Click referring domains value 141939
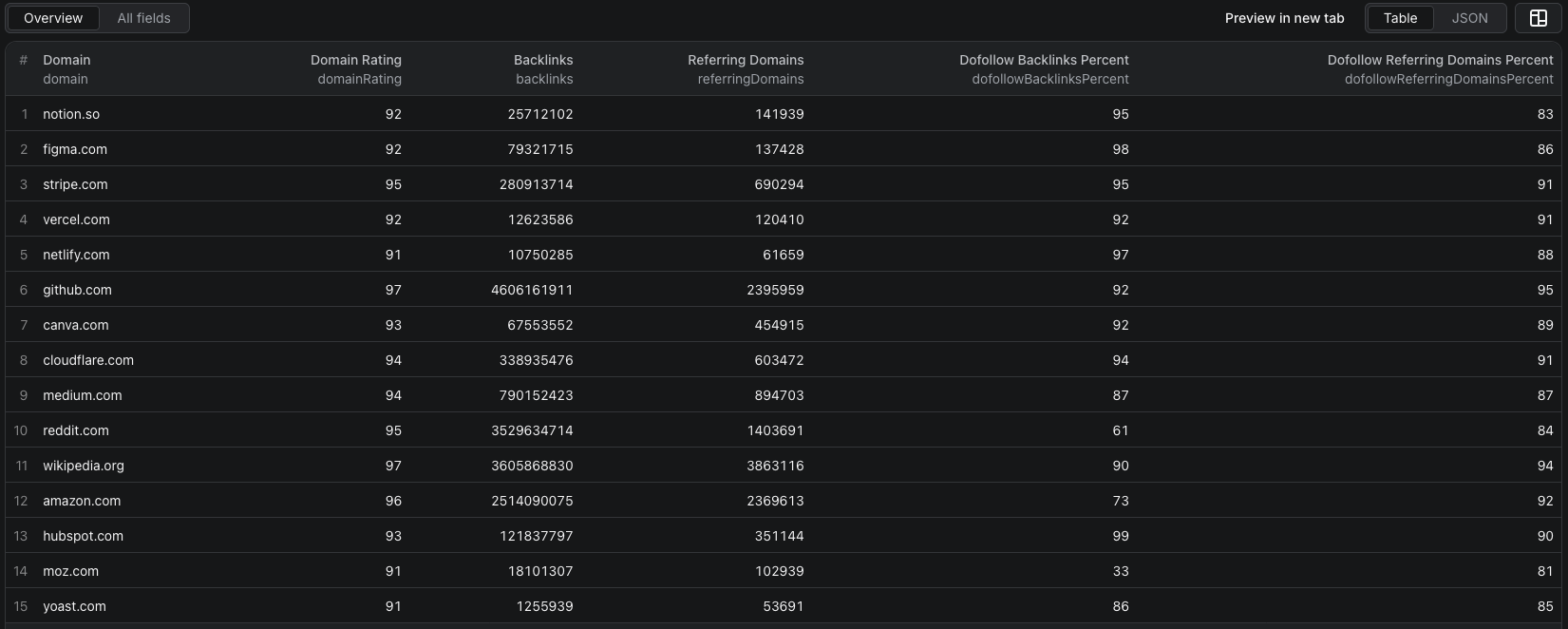The image size is (1568, 629). (x=780, y=114)
